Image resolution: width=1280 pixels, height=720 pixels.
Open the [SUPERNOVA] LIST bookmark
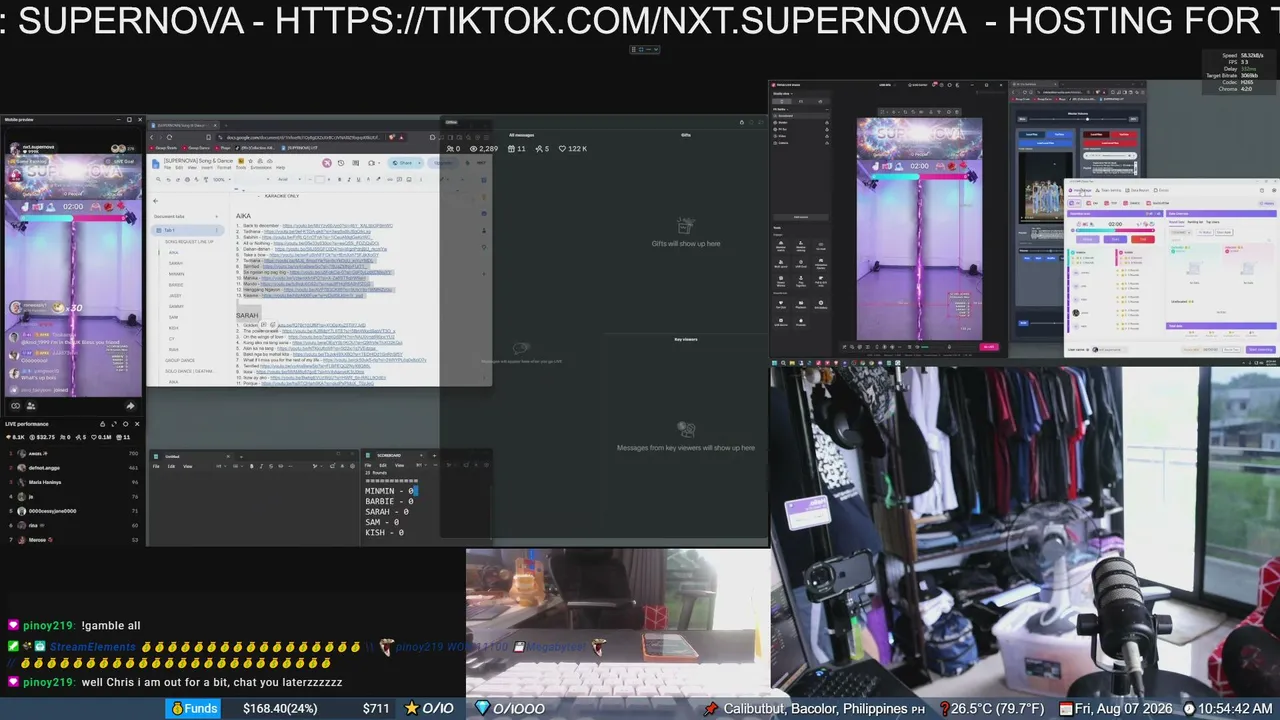(302, 148)
